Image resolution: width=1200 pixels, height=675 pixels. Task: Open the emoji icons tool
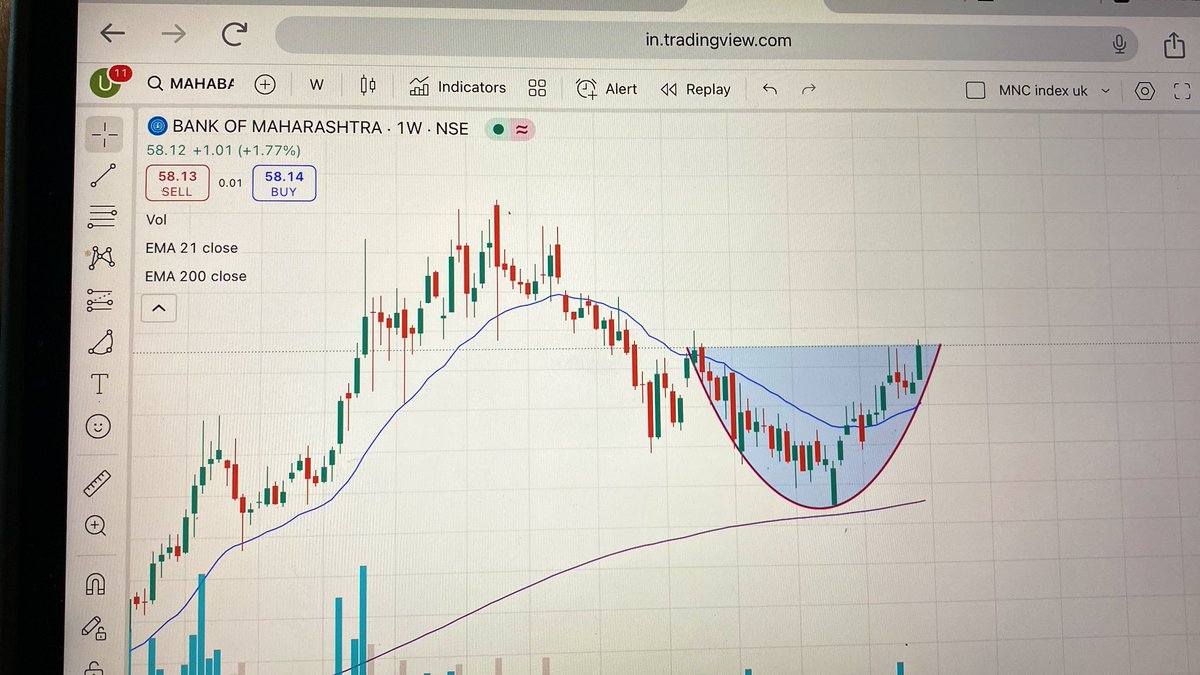point(97,427)
